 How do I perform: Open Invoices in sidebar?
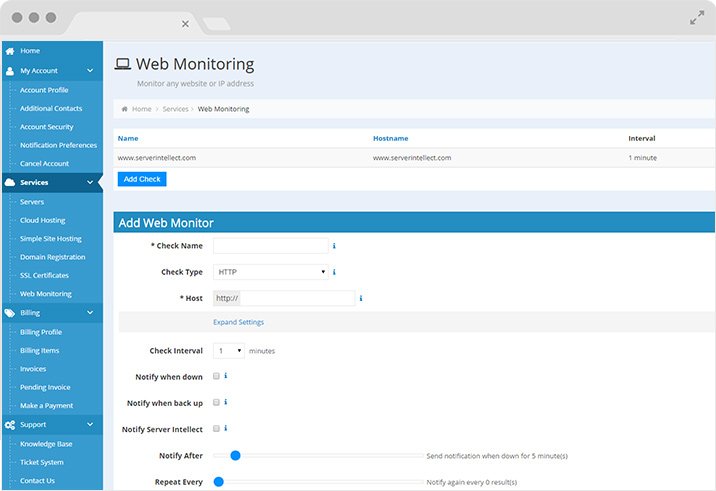(33, 369)
